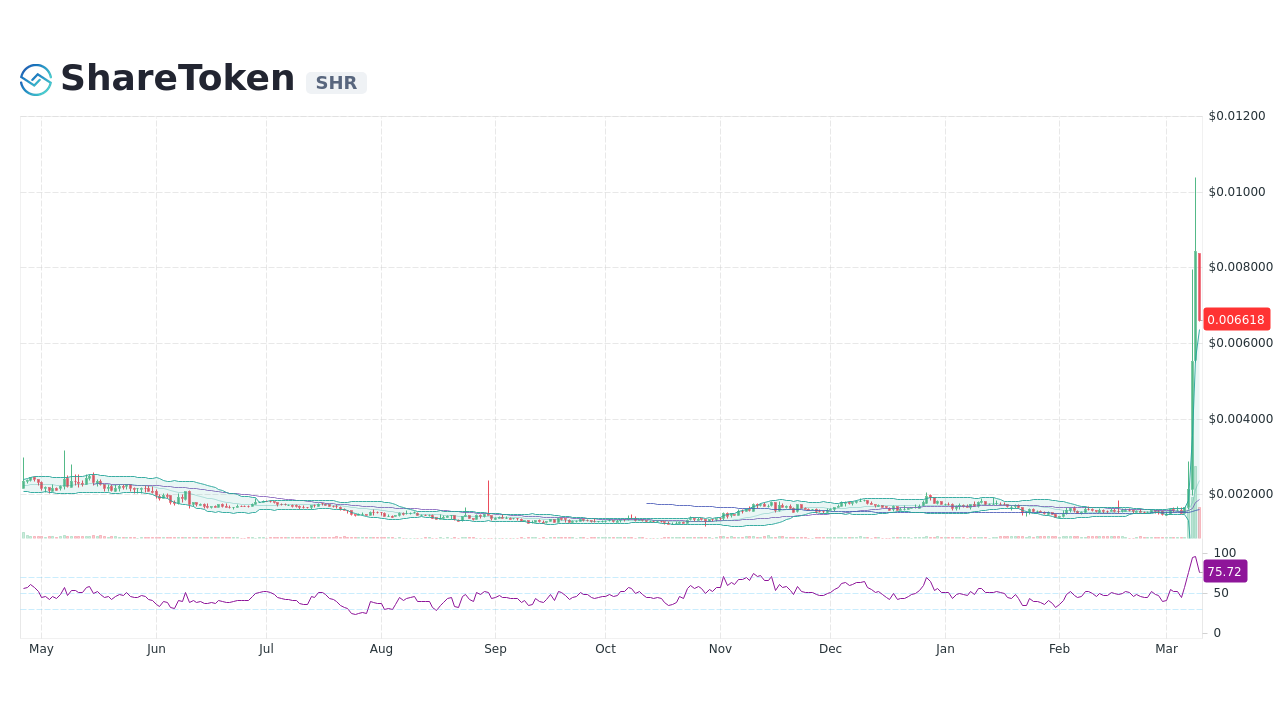Open the SHR ticker badge
This screenshot has height=720, width=1280.
(335, 83)
